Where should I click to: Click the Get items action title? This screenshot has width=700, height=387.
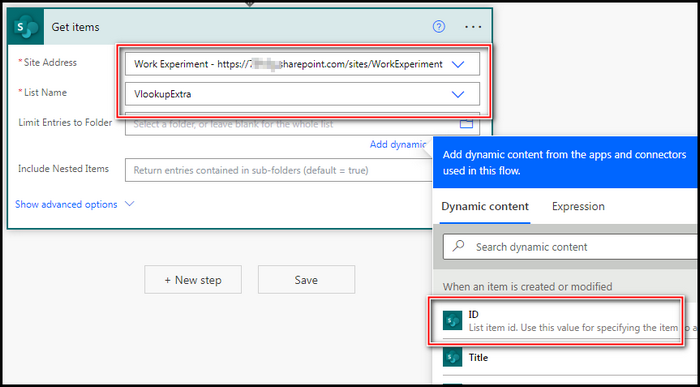75,27
